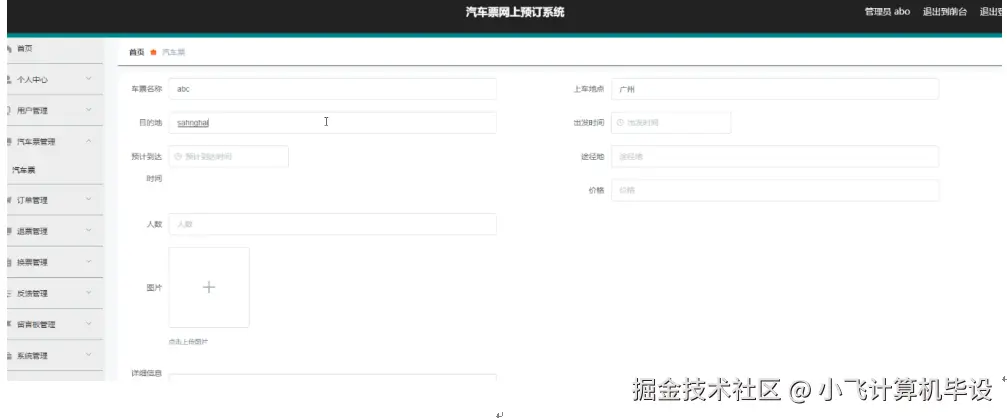Expand the 留言板管理 menu chevron

pyautogui.click(x=89, y=324)
